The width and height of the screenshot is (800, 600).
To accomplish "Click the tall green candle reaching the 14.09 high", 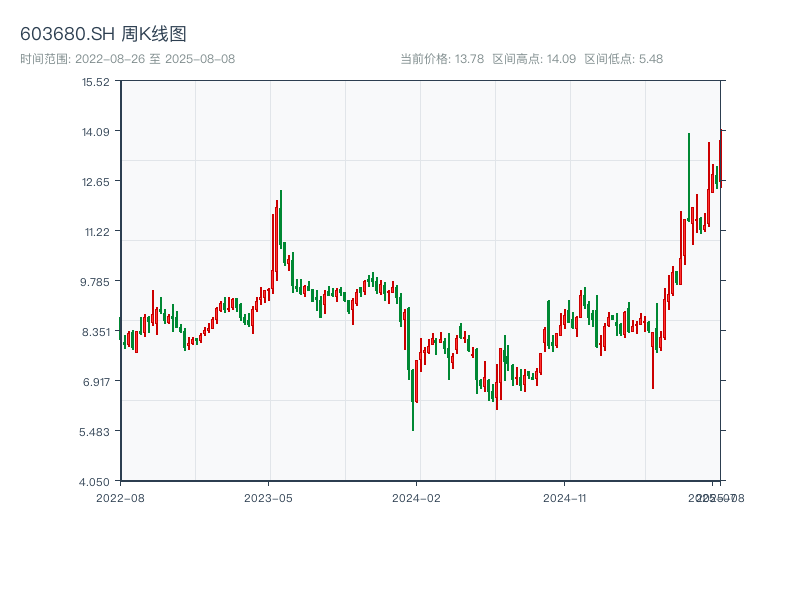I will click(x=689, y=175).
